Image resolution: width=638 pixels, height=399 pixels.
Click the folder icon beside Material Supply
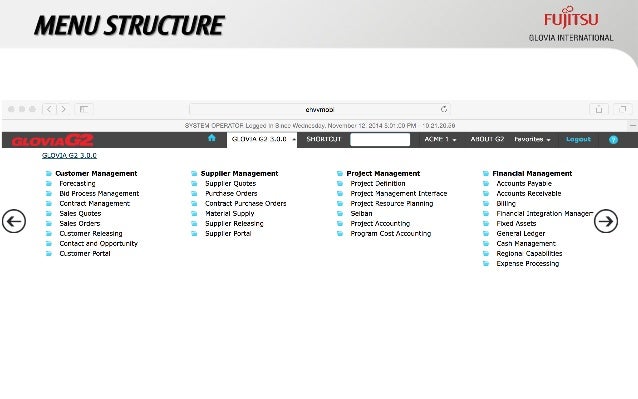coord(194,213)
